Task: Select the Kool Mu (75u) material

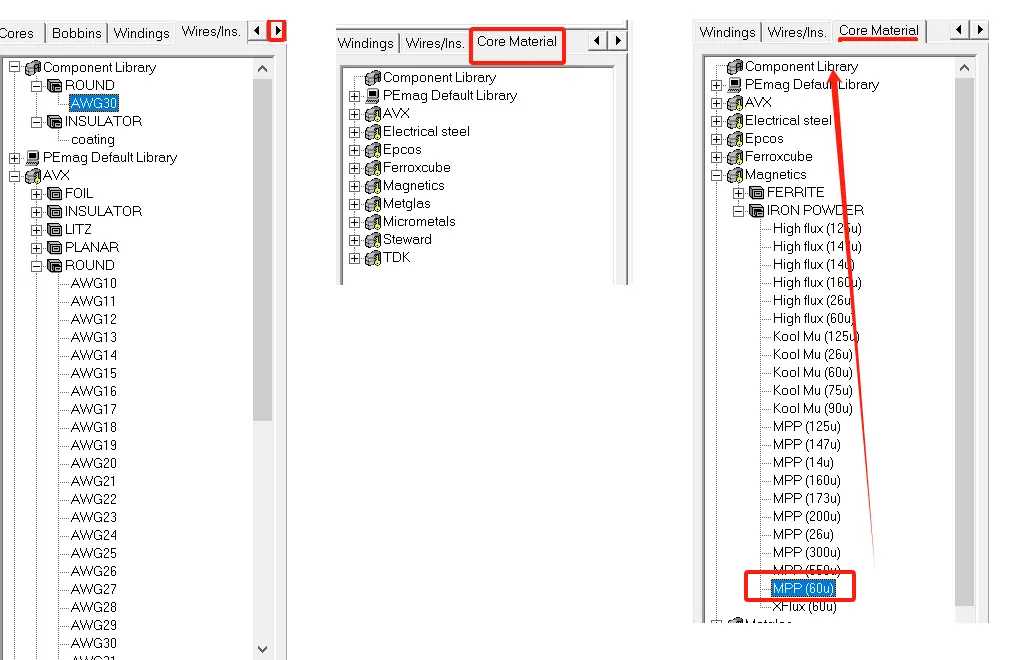Action: point(812,390)
